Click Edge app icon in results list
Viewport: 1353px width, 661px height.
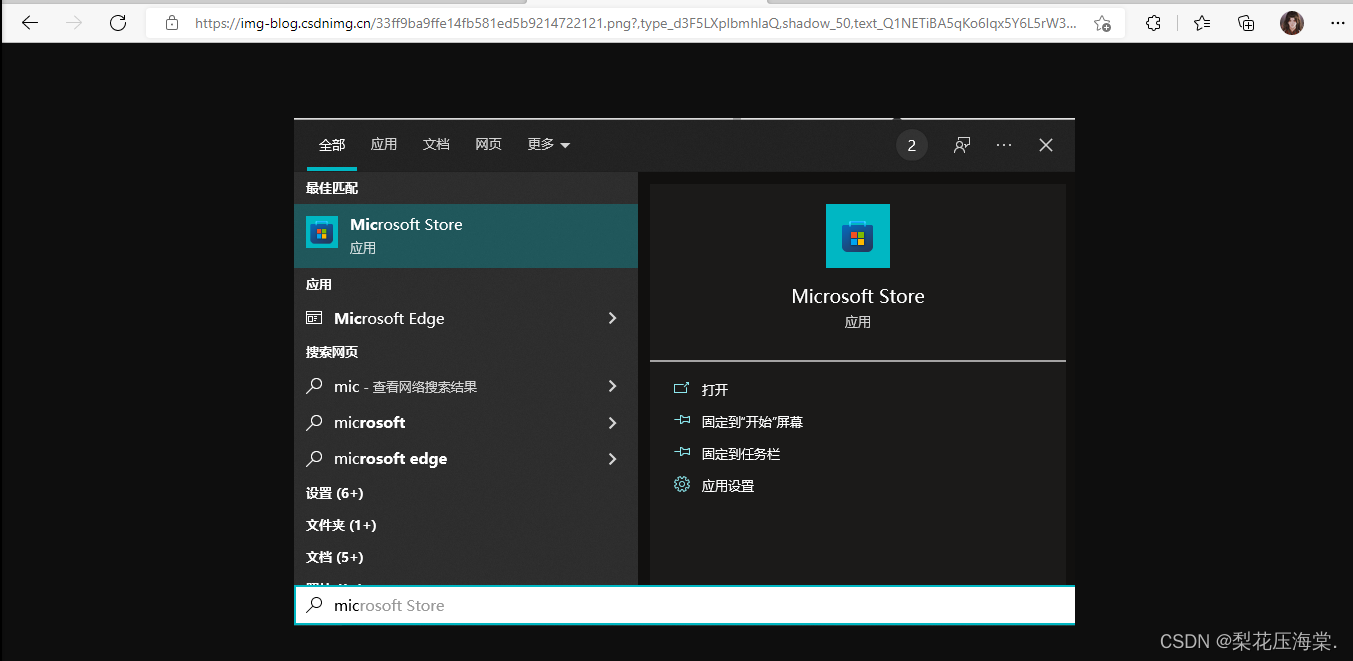click(x=314, y=318)
